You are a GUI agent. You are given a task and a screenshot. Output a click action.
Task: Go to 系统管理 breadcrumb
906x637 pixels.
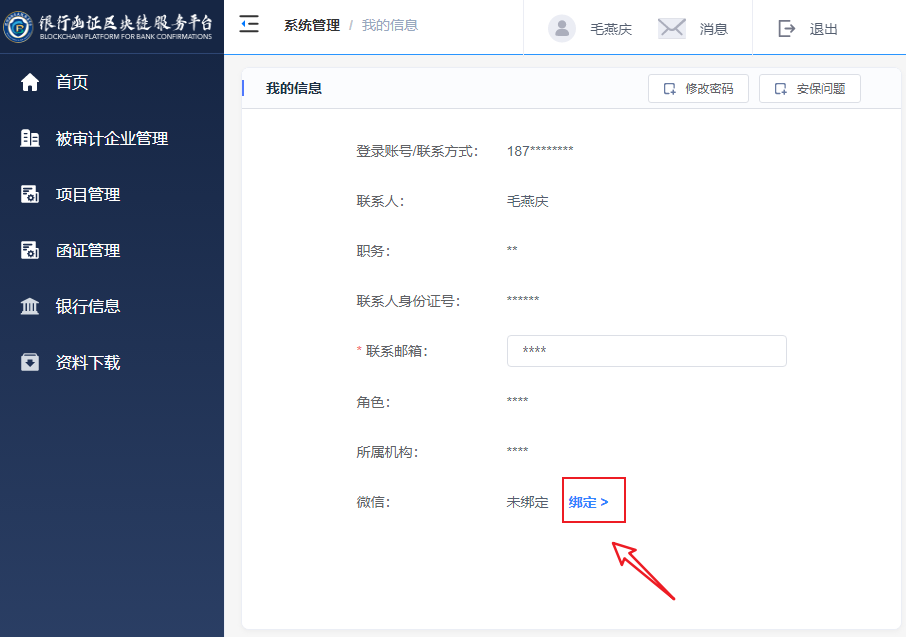(312, 25)
